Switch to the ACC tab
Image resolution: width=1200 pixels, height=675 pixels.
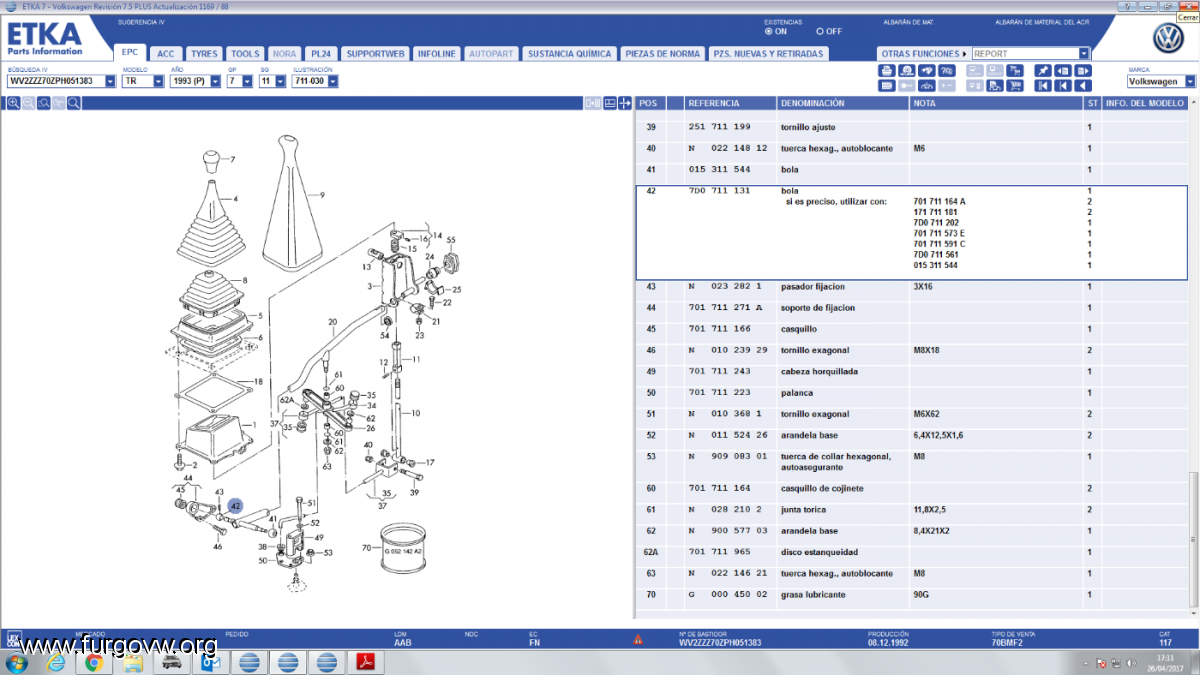pos(166,53)
